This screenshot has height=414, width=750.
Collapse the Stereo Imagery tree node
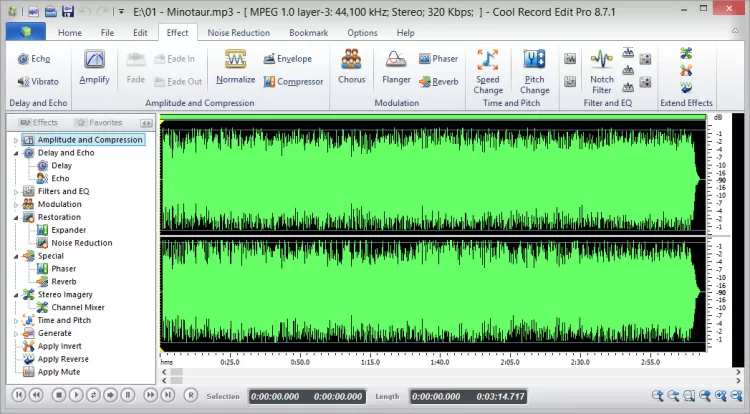pyautogui.click(x=16, y=295)
